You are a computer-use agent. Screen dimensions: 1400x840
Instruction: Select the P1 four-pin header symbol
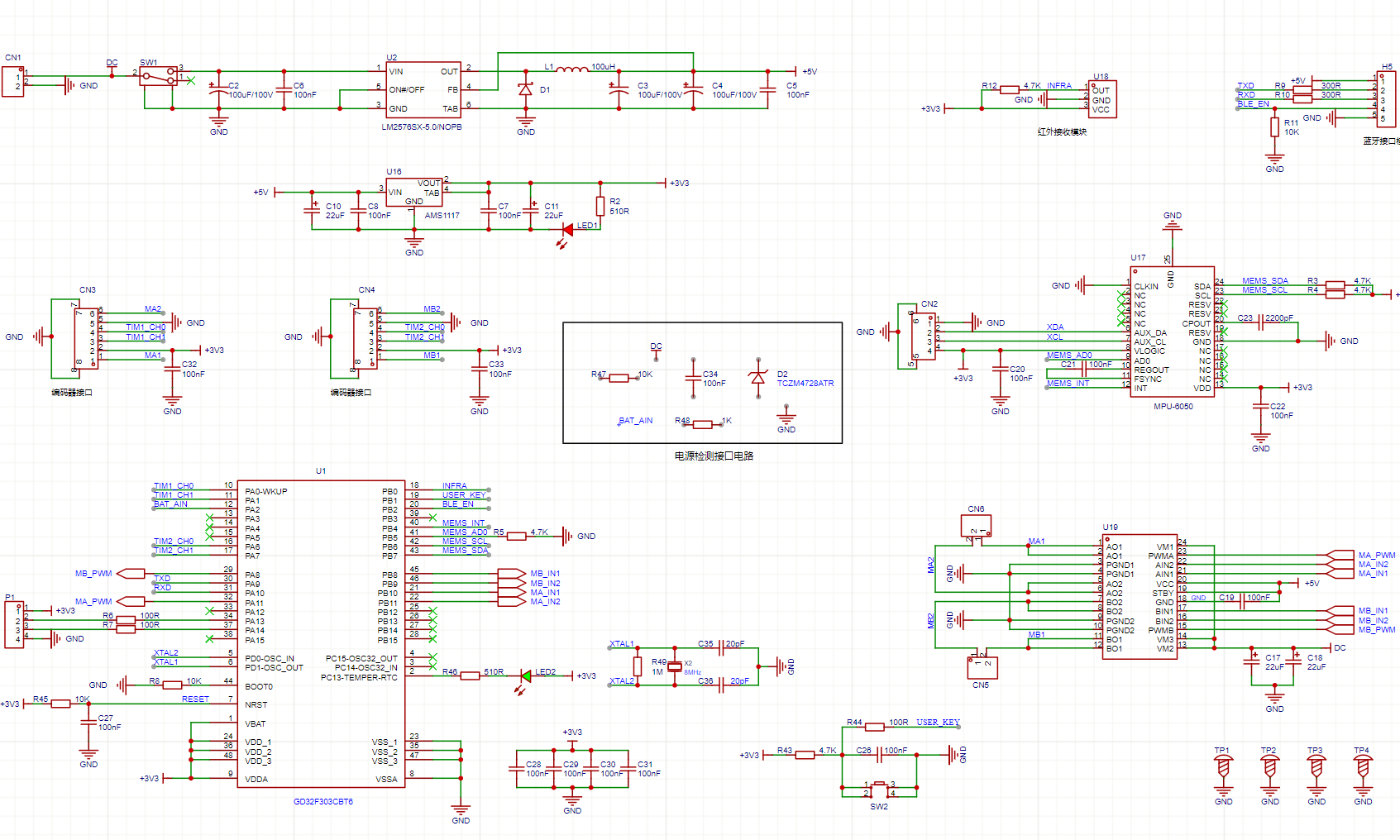click(14, 624)
